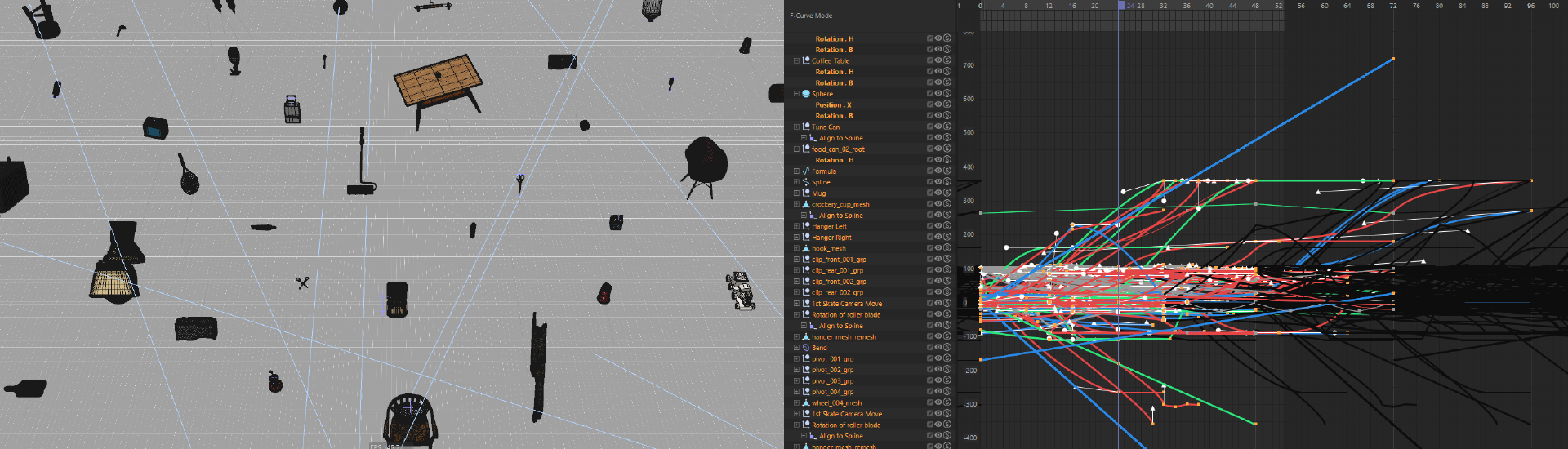Solo the pivot_002_grp track

click(x=947, y=370)
